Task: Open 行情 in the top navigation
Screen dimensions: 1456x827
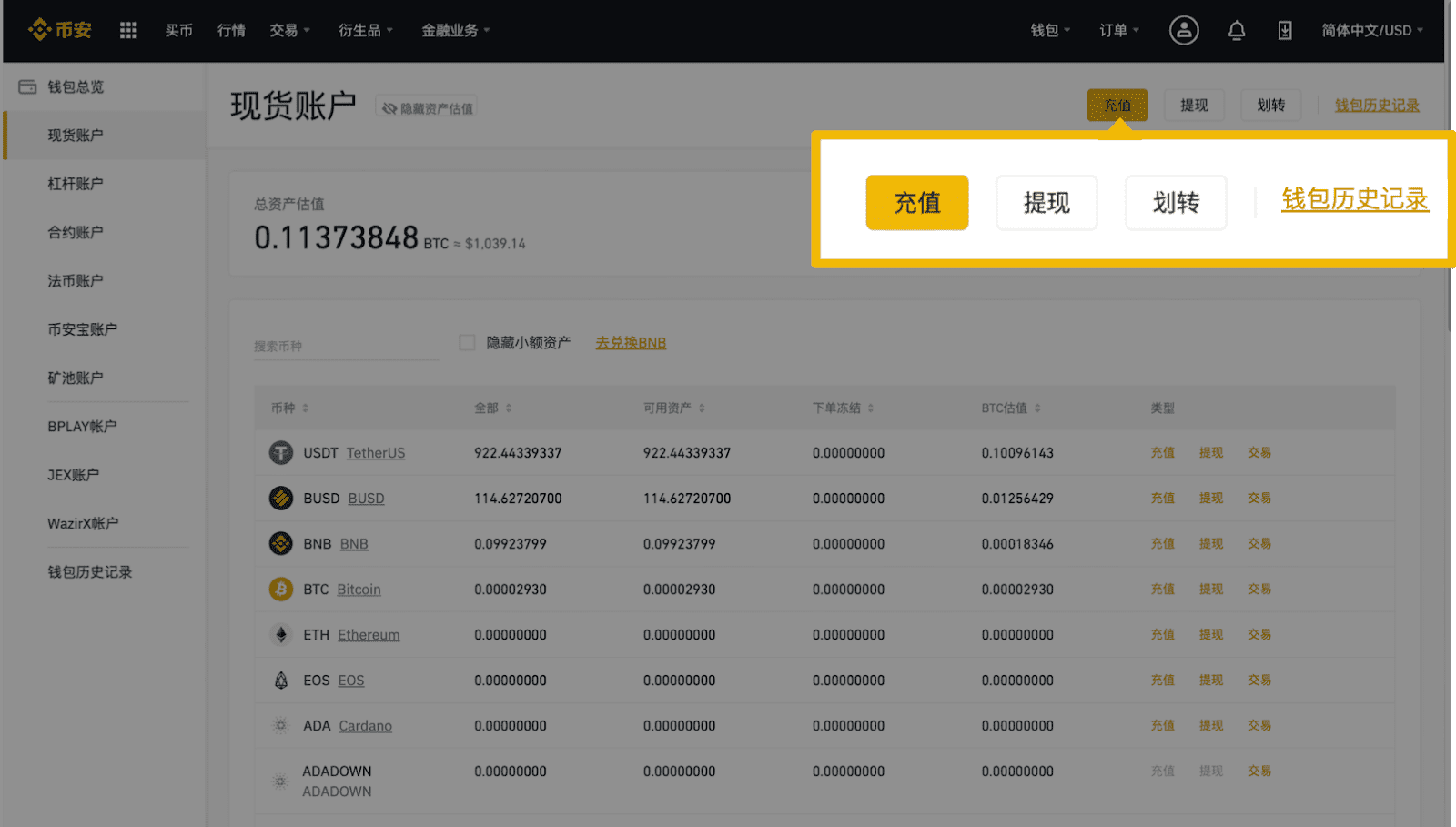Action: click(231, 30)
